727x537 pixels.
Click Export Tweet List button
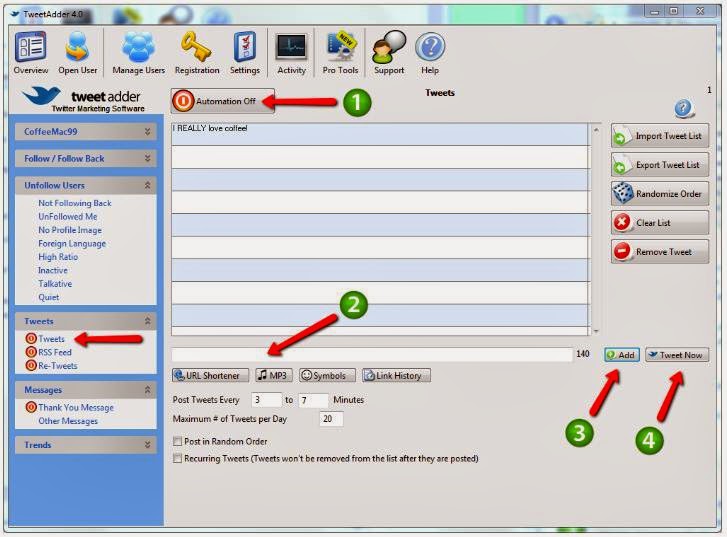coord(660,165)
